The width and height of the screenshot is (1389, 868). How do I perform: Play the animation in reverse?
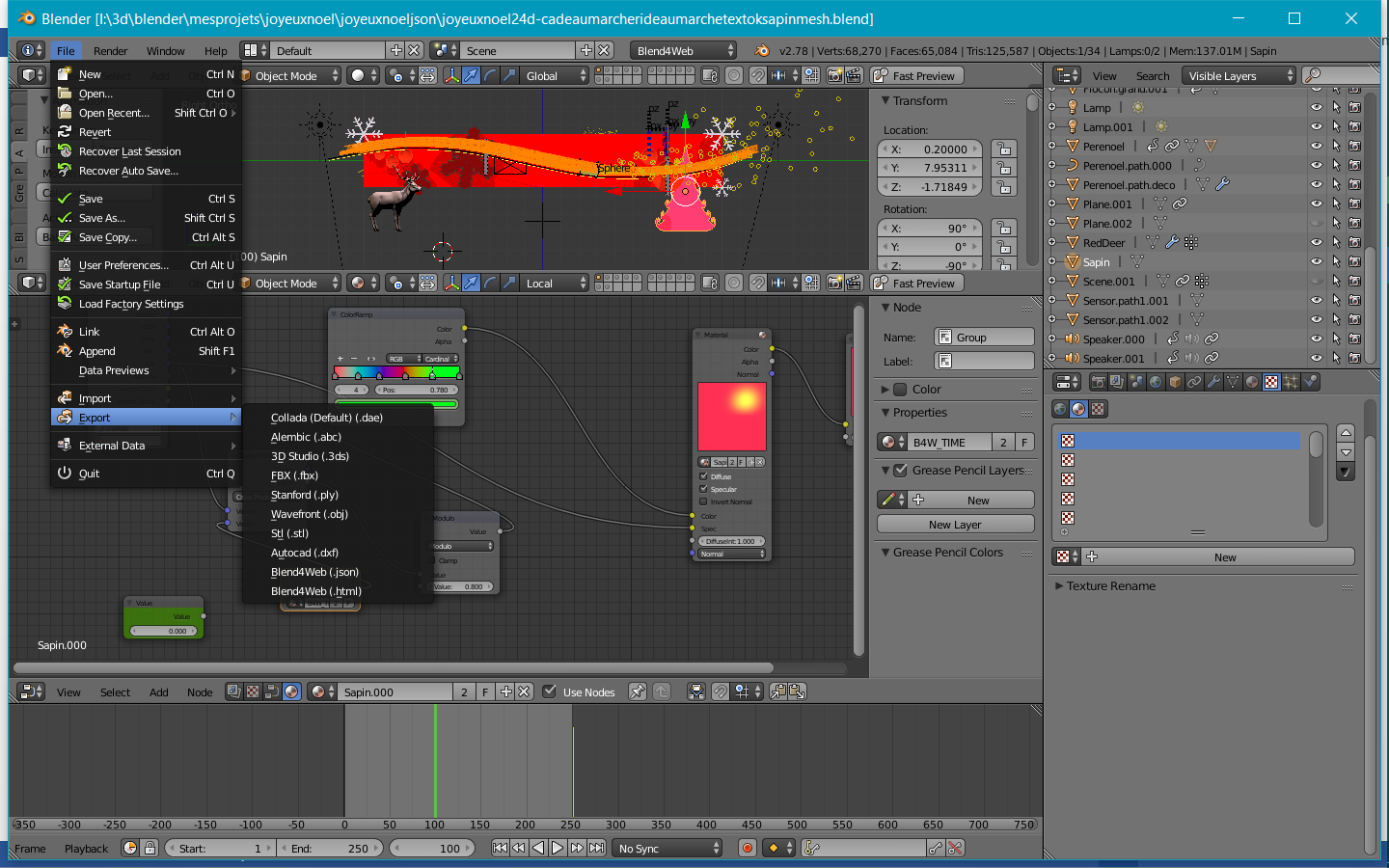(x=538, y=848)
